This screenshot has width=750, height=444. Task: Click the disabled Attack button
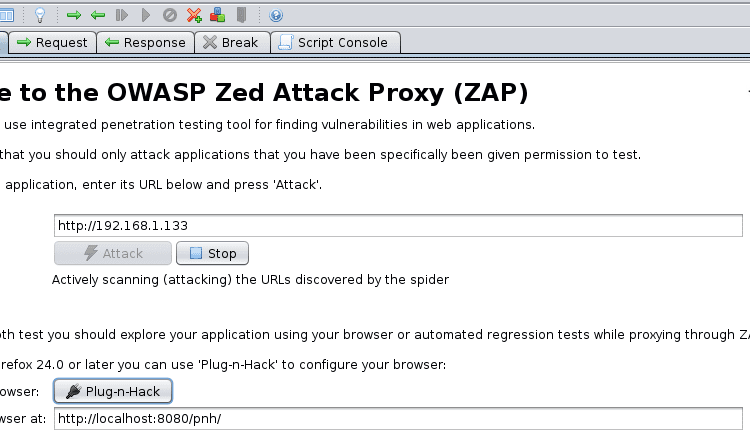point(113,253)
